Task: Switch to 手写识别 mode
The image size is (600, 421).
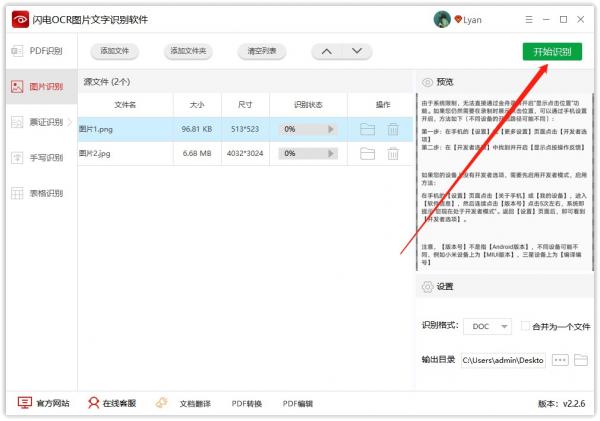Action: (41, 158)
